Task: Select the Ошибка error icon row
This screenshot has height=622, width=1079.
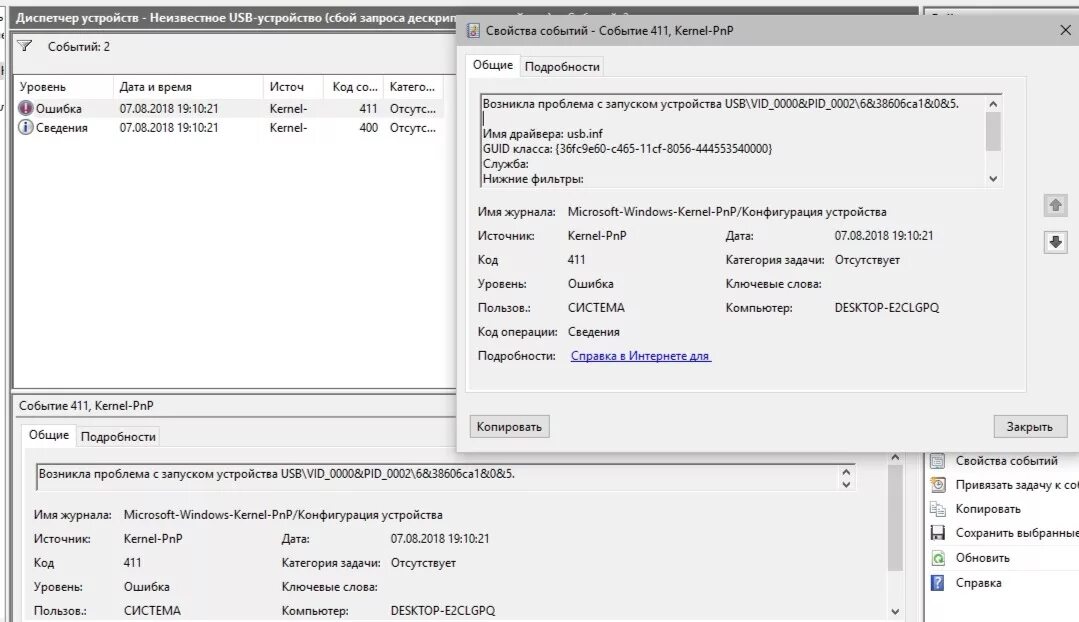Action: pyautogui.click(x=228, y=109)
